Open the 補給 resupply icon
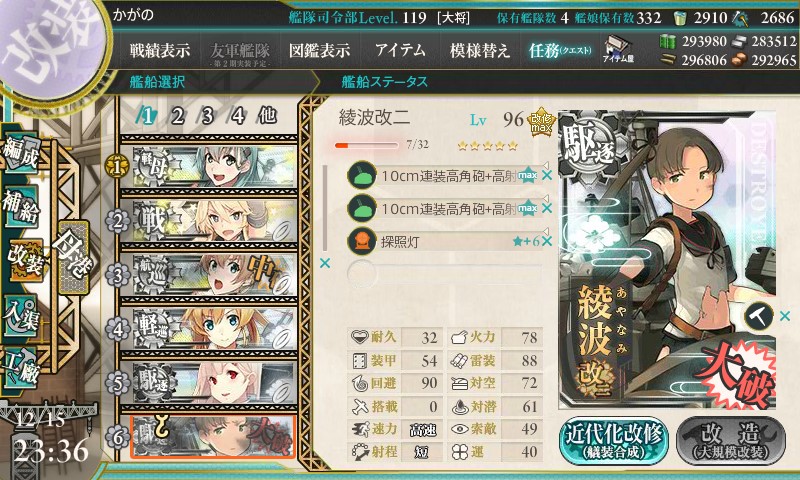 click(22, 205)
